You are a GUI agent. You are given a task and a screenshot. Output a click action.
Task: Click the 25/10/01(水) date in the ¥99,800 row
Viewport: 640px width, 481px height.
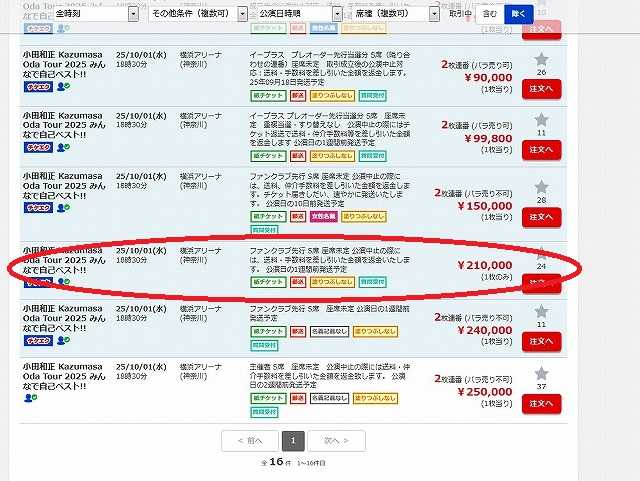point(141,116)
